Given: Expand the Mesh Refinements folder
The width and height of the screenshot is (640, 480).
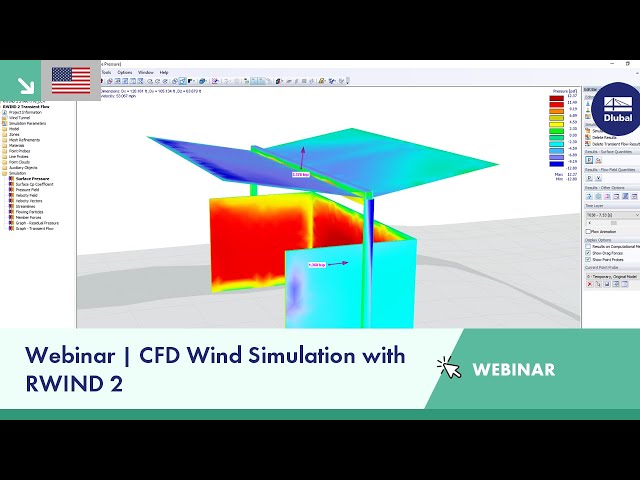Looking at the screenshot, I should (x=4, y=140).
